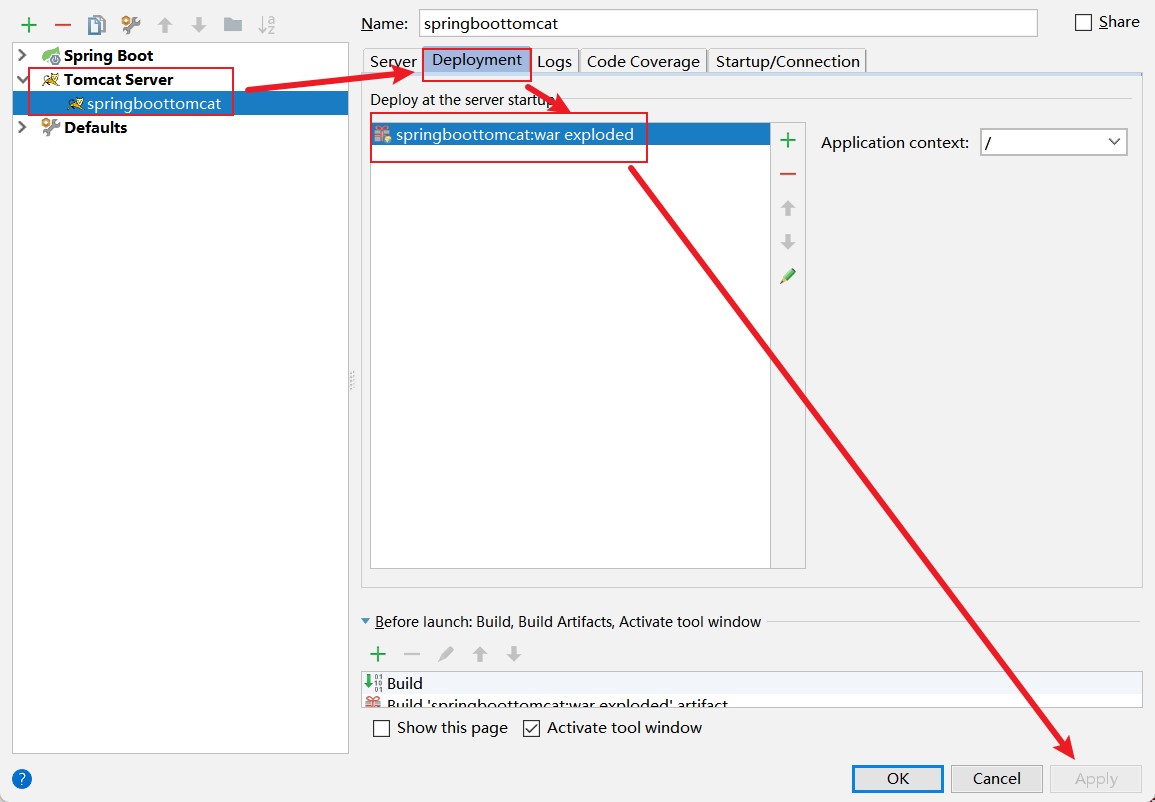1155x802 pixels.
Task: Remove configuration using red minus icon
Action: tap(63, 25)
